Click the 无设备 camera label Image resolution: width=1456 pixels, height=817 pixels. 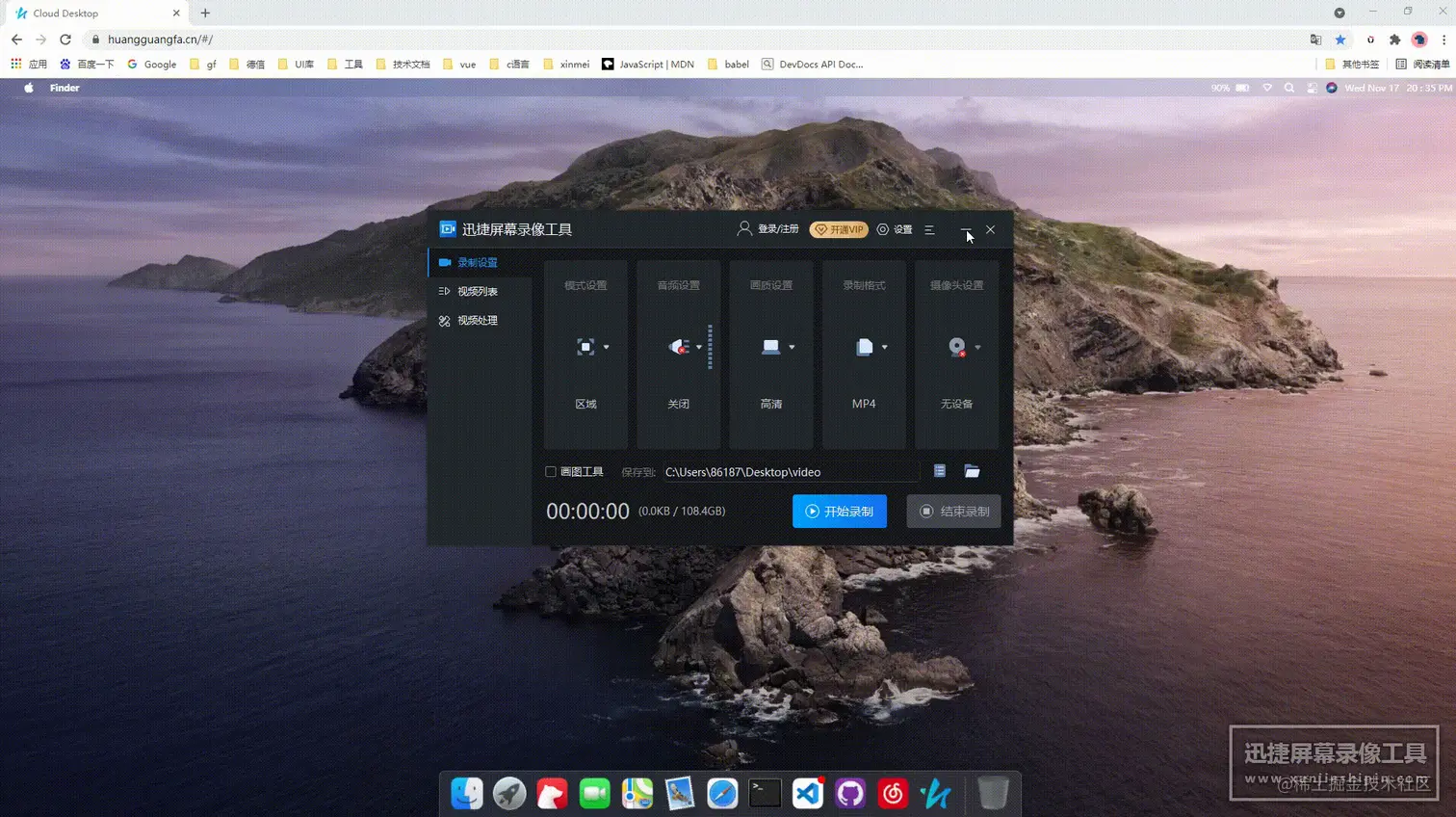[957, 404]
